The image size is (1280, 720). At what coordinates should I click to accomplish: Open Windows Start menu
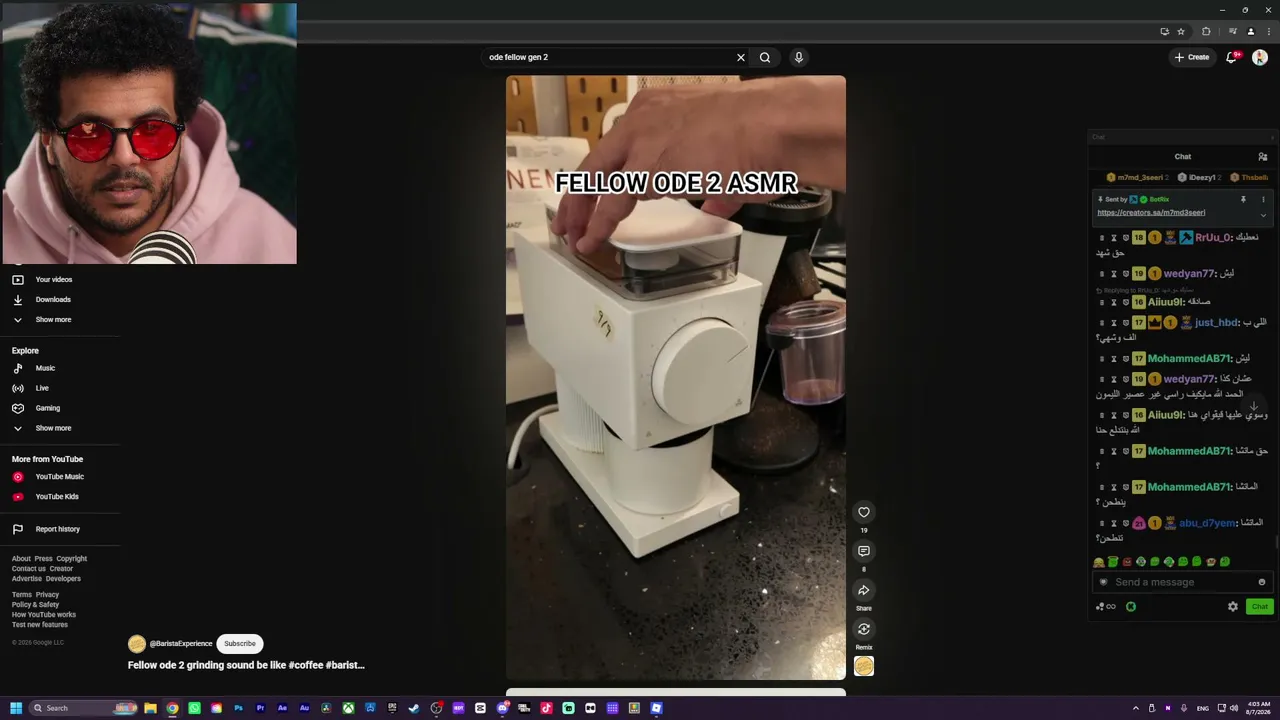point(16,708)
